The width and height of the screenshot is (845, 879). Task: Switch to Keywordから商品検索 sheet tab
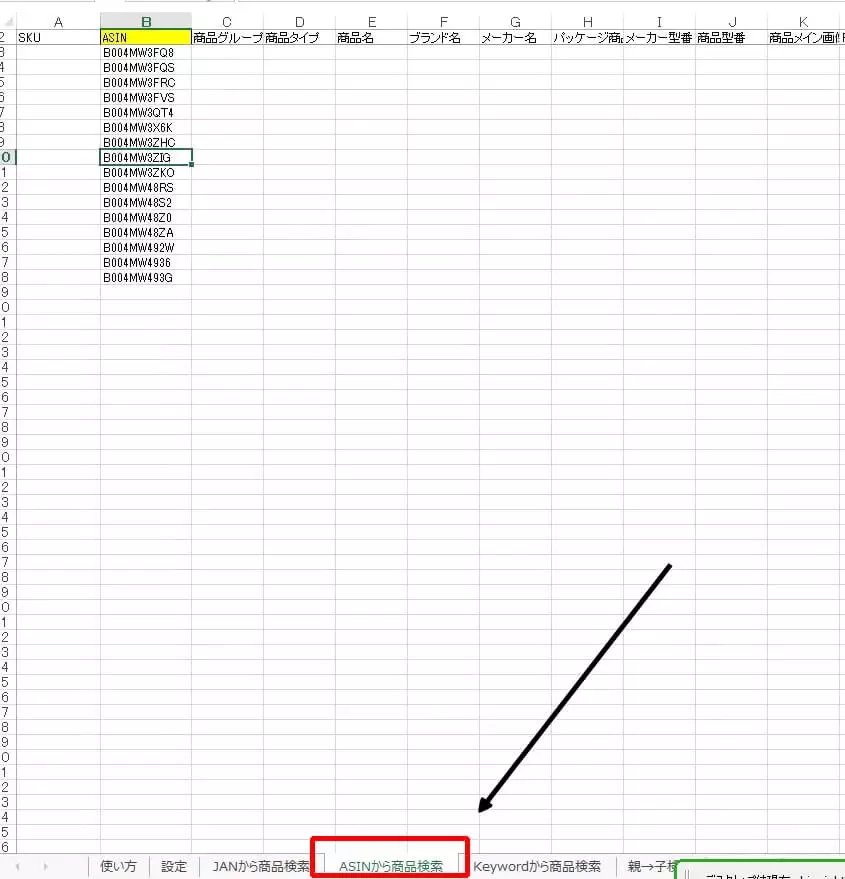pyautogui.click(x=537, y=866)
